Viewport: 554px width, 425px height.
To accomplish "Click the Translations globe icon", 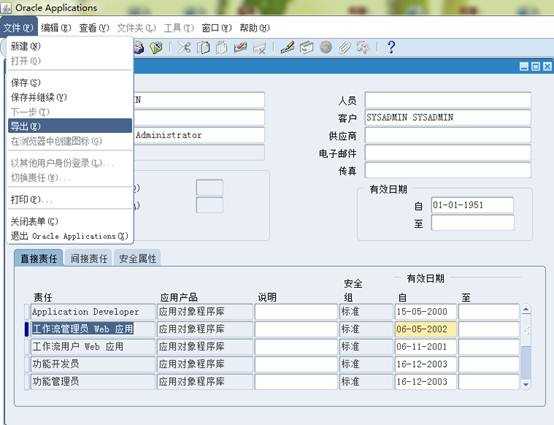I will pyautogui.click(x=326, y=47).
